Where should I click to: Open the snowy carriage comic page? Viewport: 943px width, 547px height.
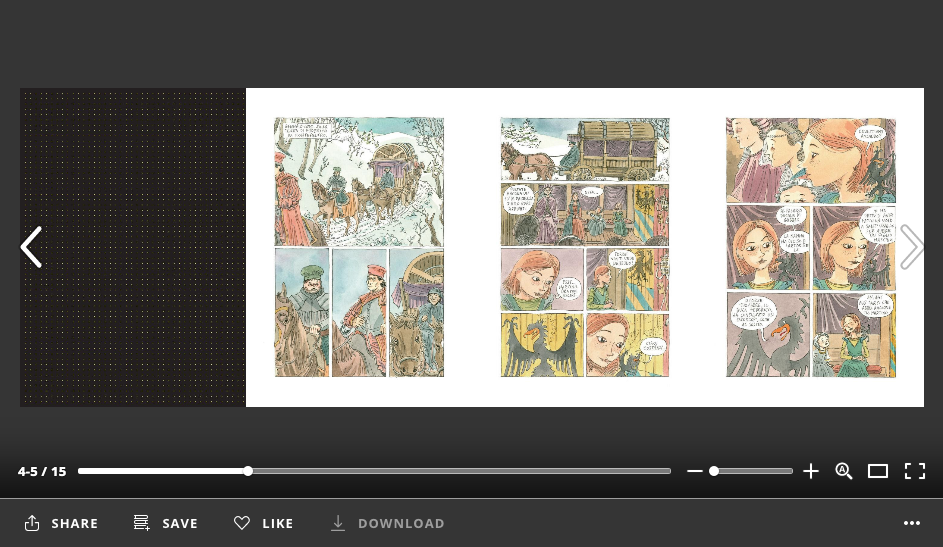pyautogui.click(x=359, y=247)
